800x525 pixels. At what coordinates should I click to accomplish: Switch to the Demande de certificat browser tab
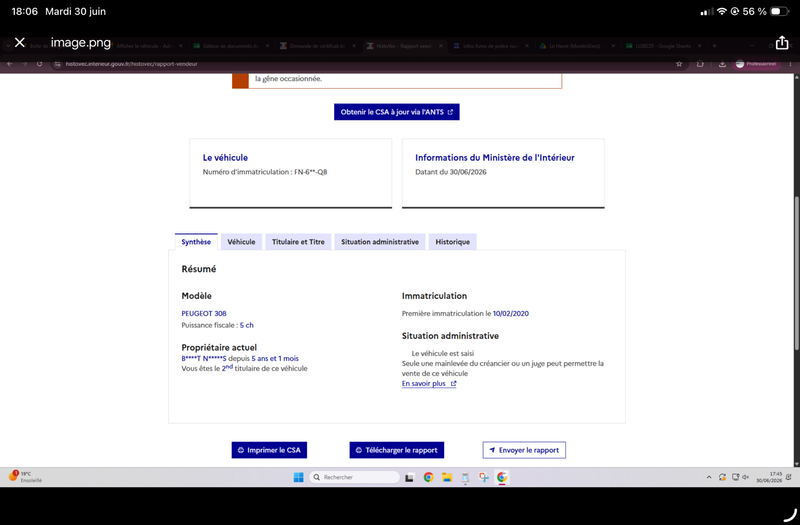[x=317, y=46]
